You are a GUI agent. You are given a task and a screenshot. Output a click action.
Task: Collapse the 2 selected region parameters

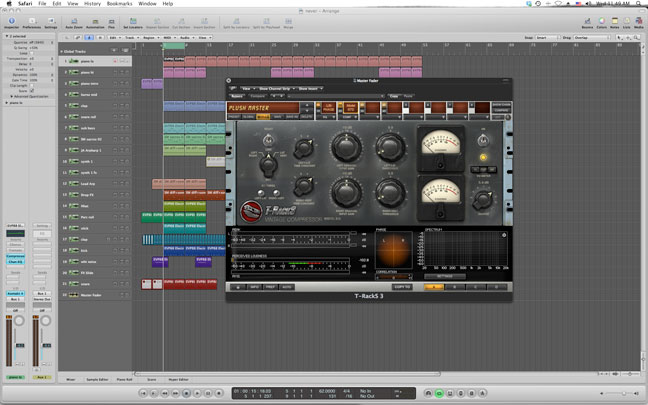click(7, 36)
